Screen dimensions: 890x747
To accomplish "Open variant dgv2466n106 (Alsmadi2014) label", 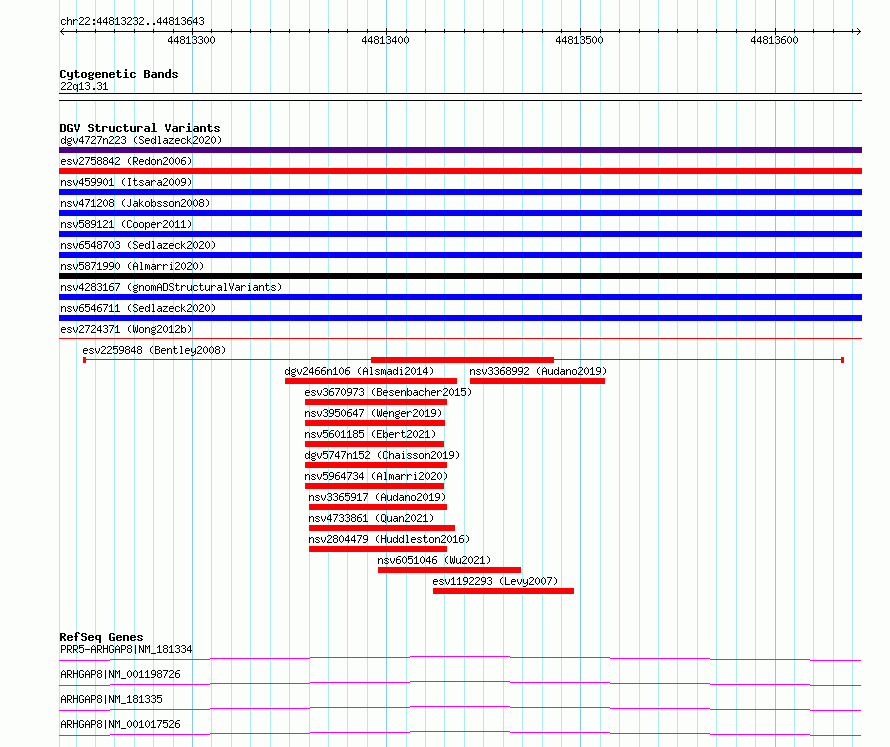I will click(x=359, y=371).
